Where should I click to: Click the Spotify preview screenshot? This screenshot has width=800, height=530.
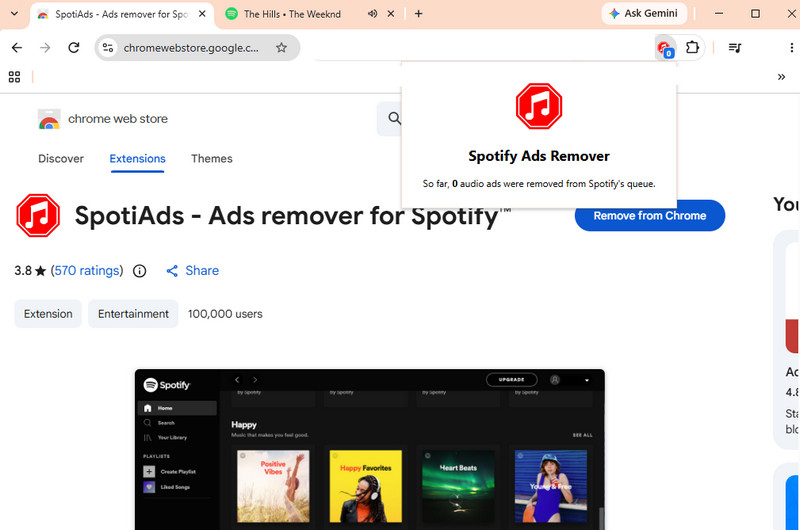coord(369,449)
